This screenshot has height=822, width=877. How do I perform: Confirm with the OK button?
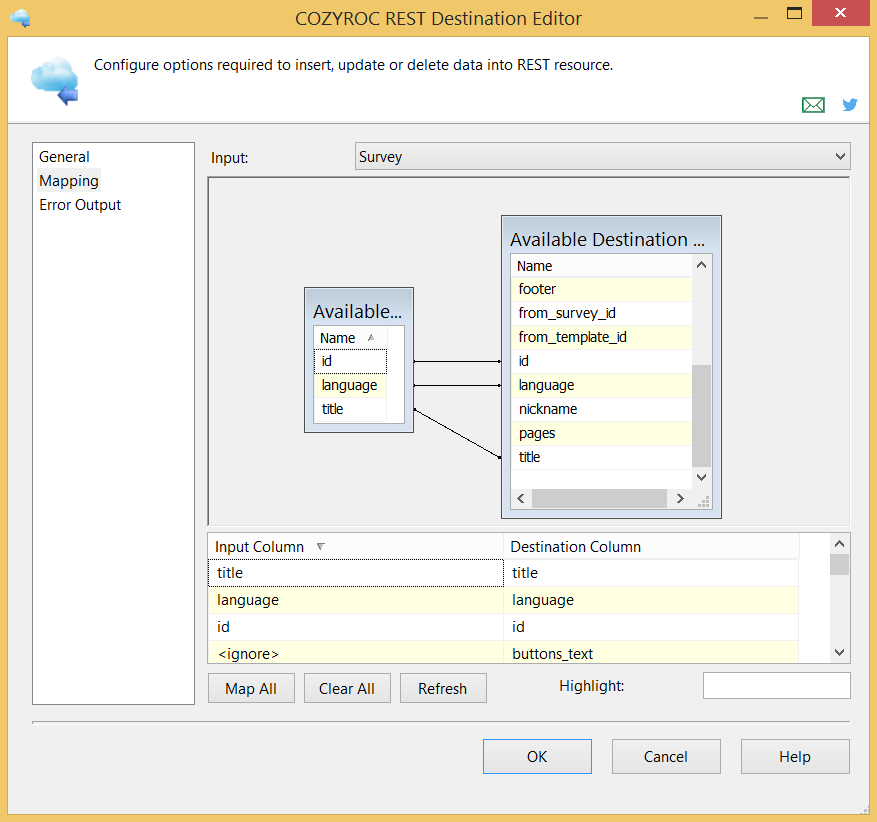537,757
